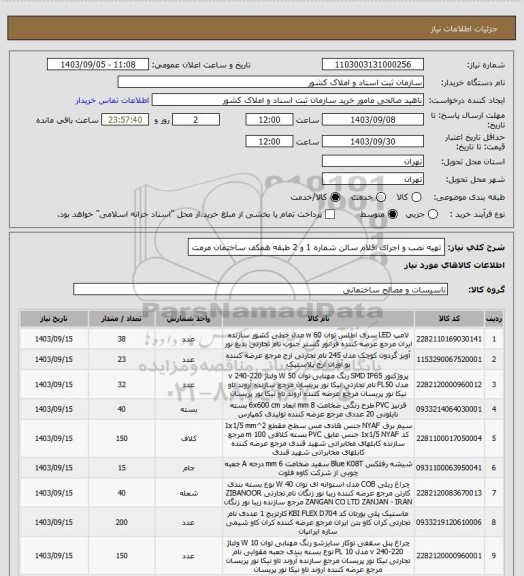Click the buyer organization name field
Image resolution: width=524 pixels, height=576 pixels.
pos(270,82)
